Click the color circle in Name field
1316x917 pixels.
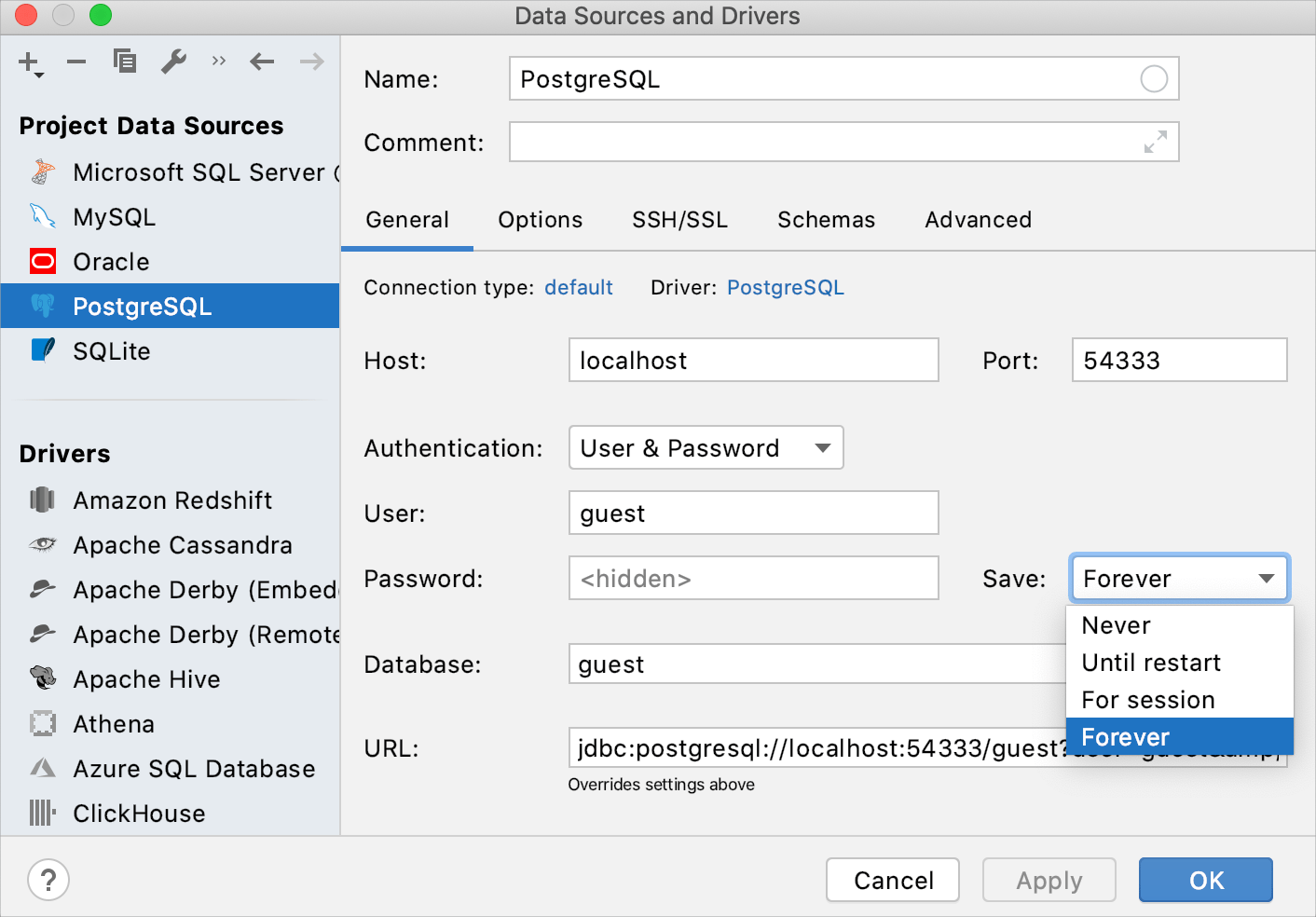[1154, 79]
